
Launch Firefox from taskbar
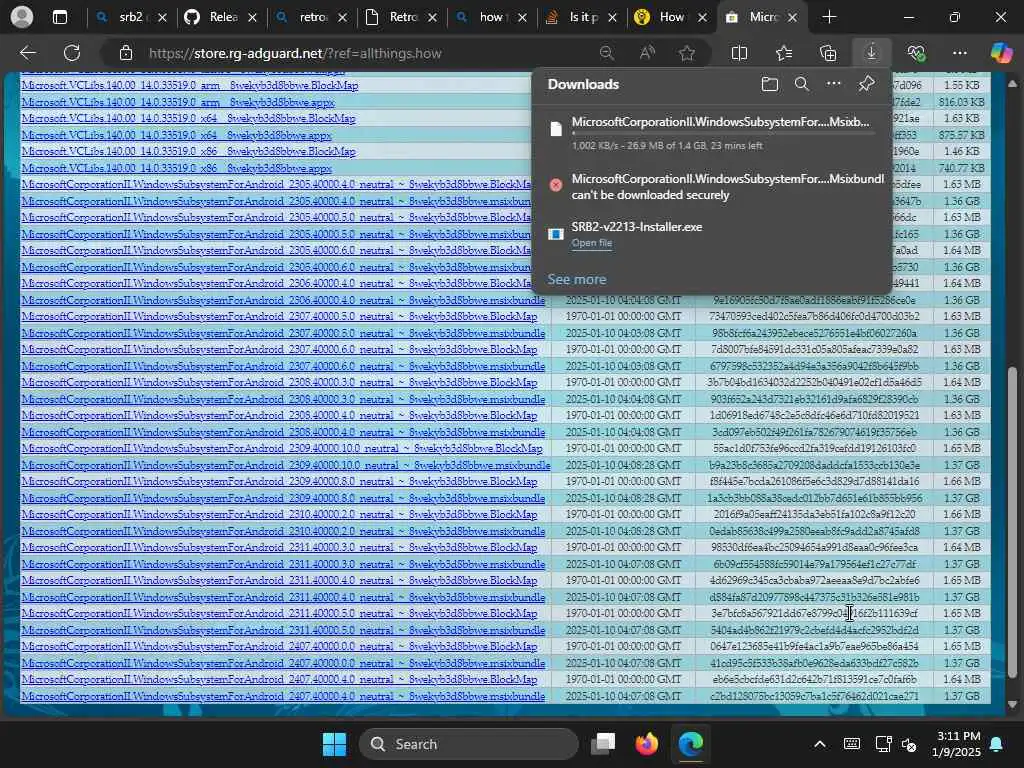[647, 744]
